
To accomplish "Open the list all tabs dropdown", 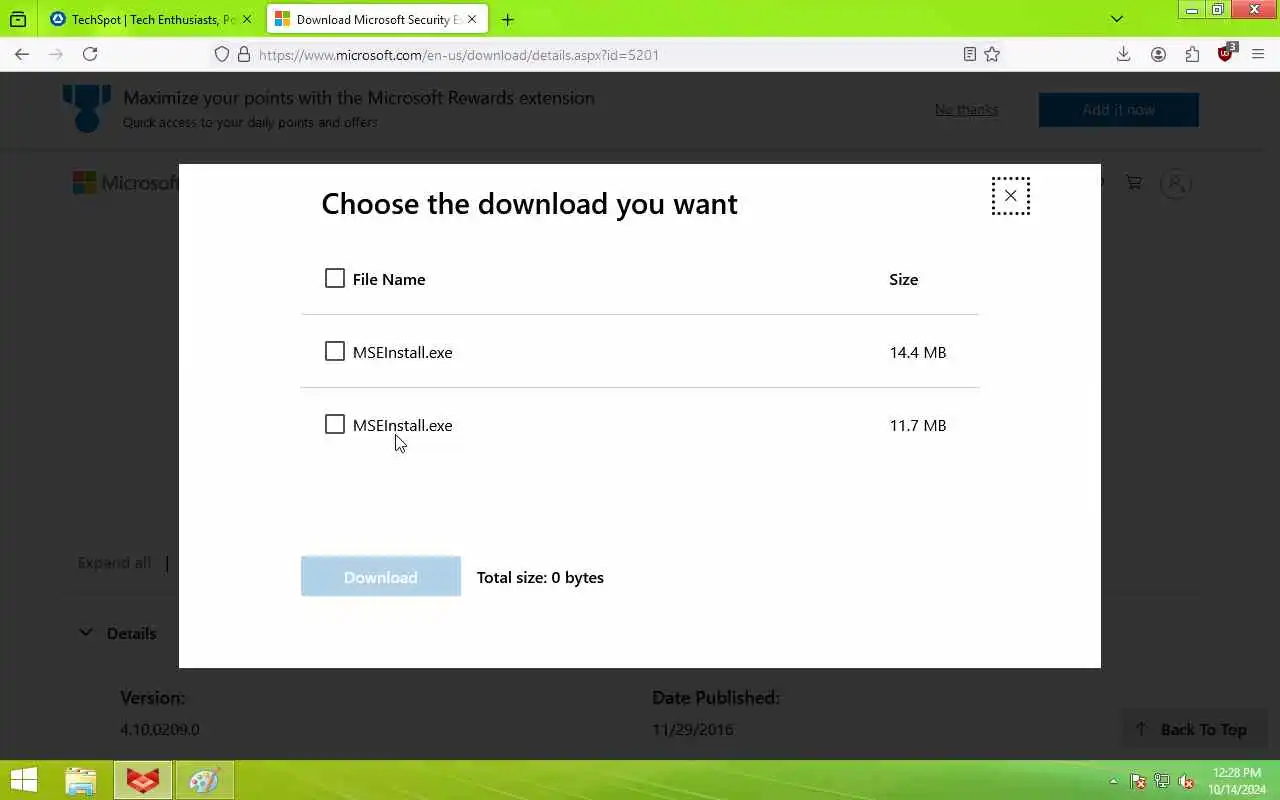I will coord(1117,18).
